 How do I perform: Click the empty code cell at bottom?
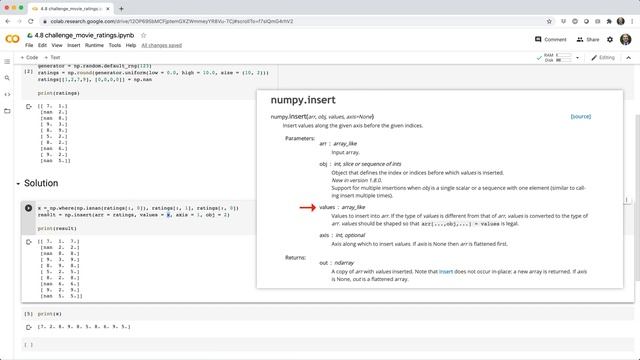point(327,345)
